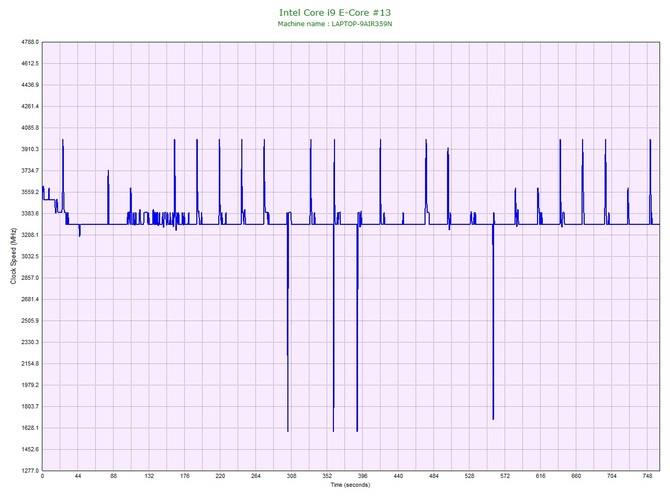Click the 352 x-axis time label
670x502 pixels.
pos(327,476)
